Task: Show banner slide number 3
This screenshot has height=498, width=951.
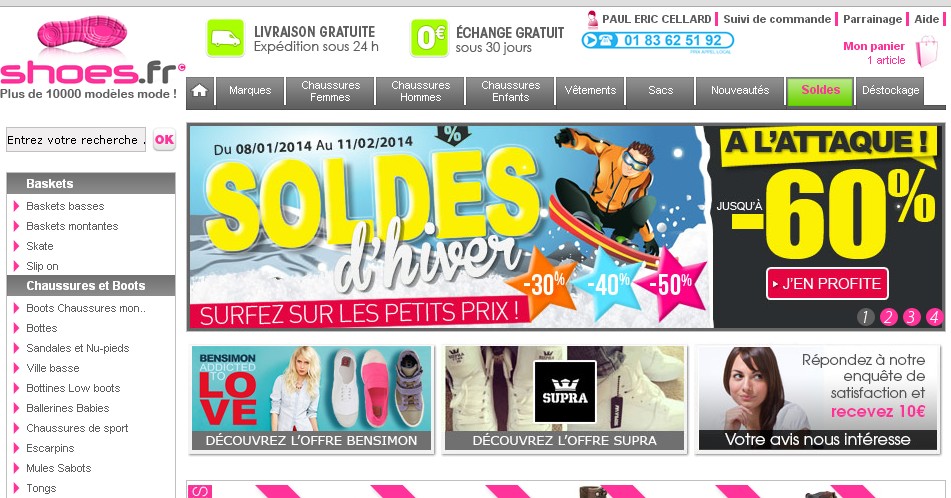Action: (x=911, y=317)
